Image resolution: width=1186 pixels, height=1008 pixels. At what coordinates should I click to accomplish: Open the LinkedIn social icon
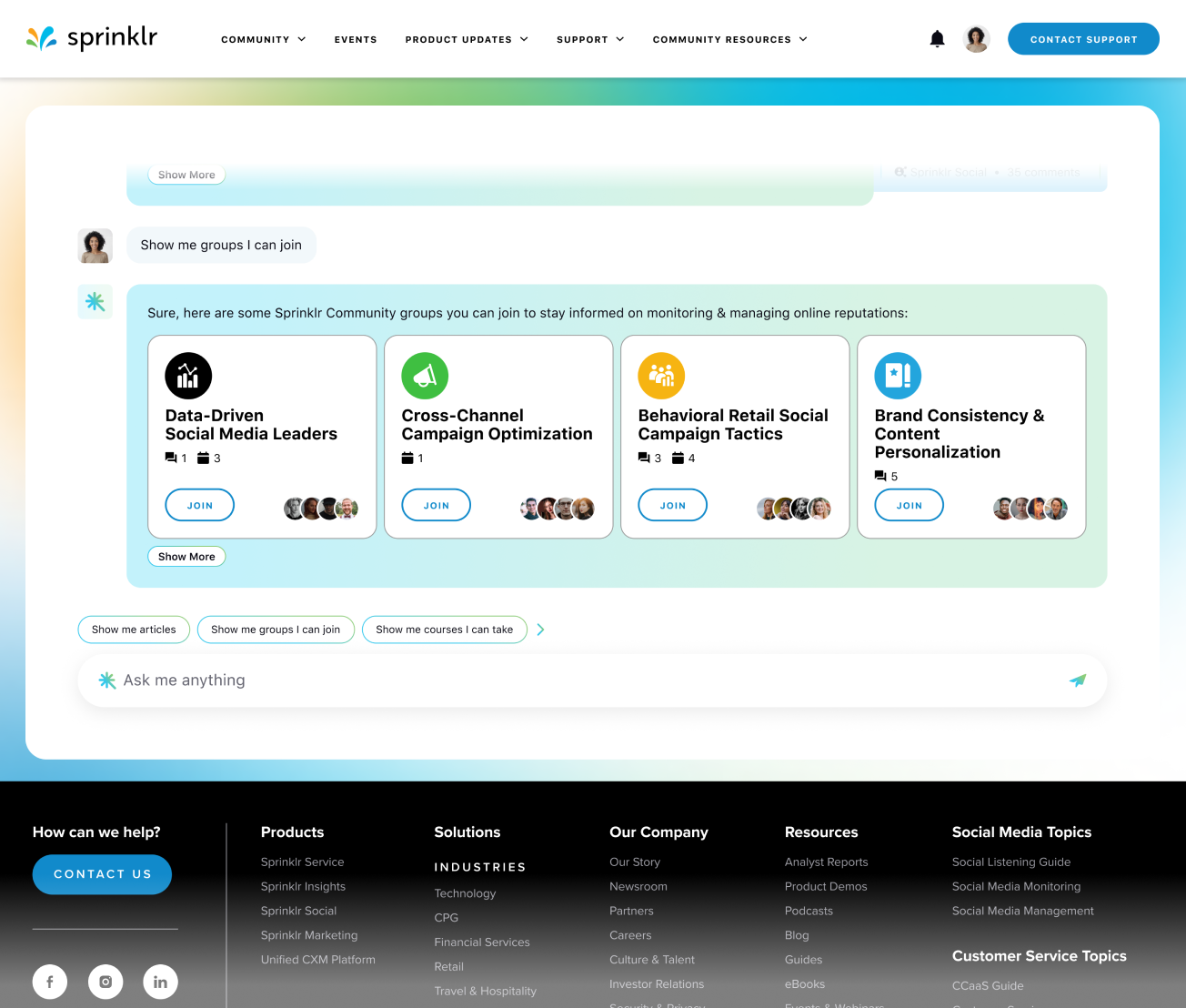coord(160,982)
